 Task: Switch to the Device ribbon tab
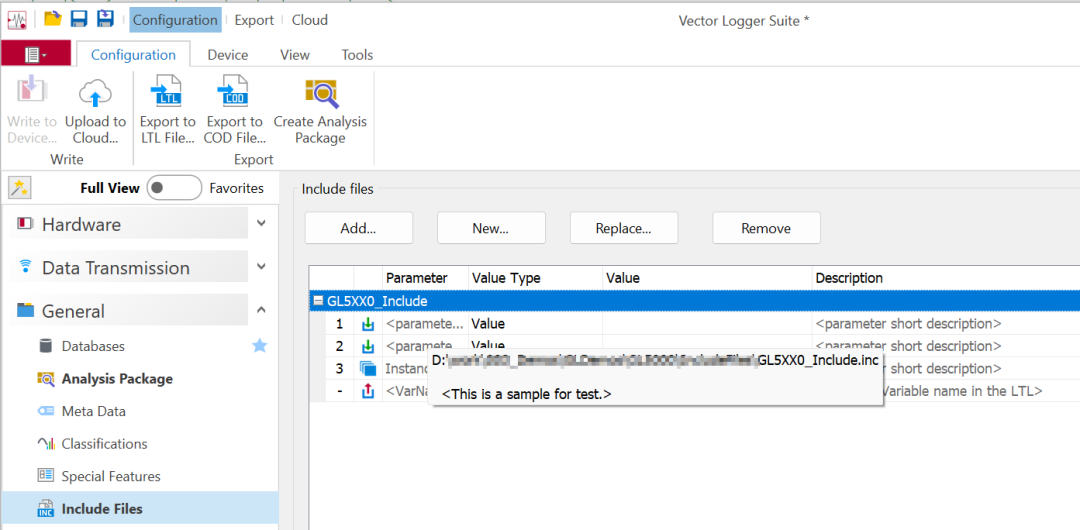(x=227, y=55)
